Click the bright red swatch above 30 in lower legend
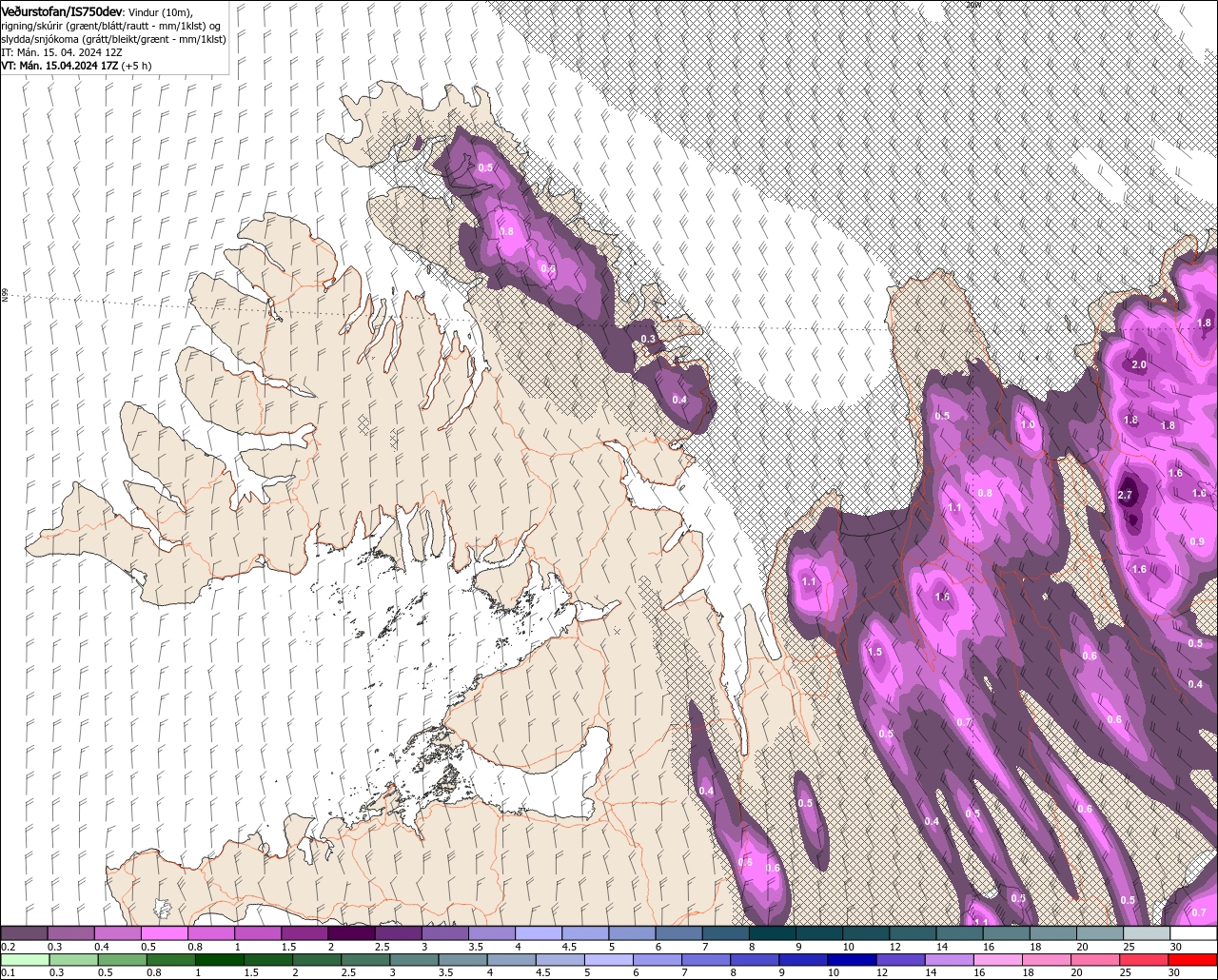The width and height of the screenshot is (1218, 980). (x=1193, y=960)
